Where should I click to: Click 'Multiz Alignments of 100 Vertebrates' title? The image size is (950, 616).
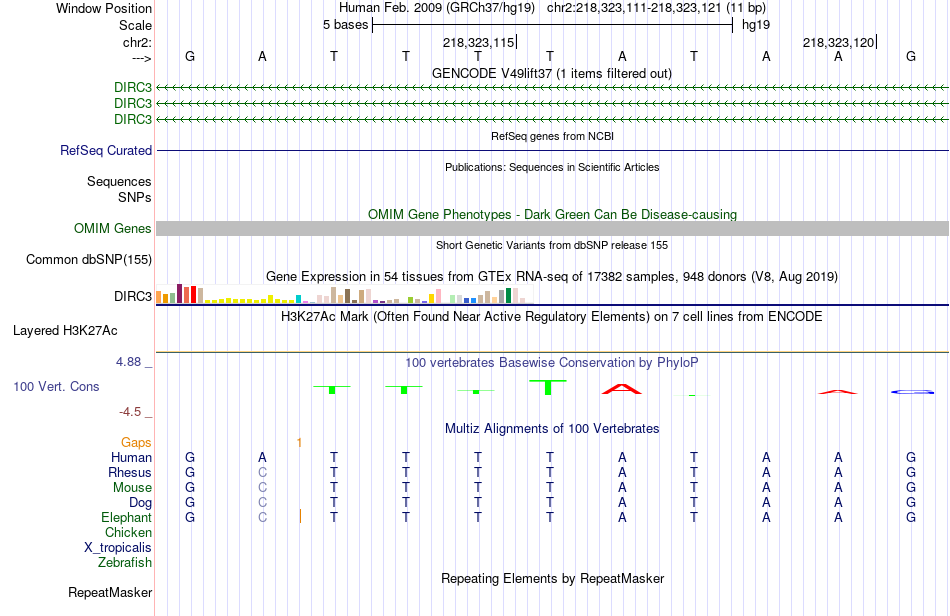(x=552, y=429)
